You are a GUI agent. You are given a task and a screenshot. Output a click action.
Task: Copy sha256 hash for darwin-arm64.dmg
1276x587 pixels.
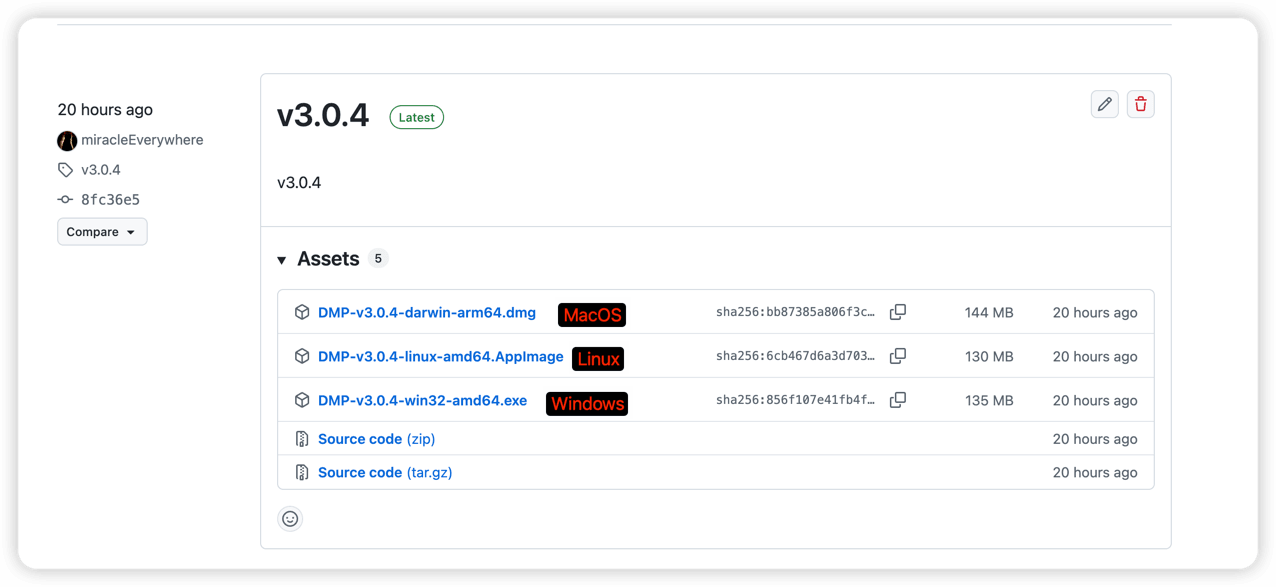point(898,312)
